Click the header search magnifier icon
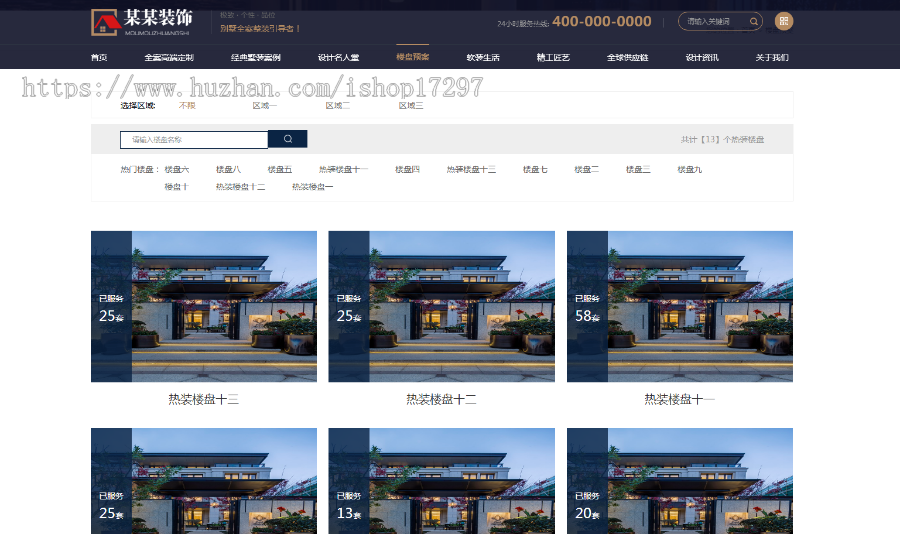 [x=754, y=21]
